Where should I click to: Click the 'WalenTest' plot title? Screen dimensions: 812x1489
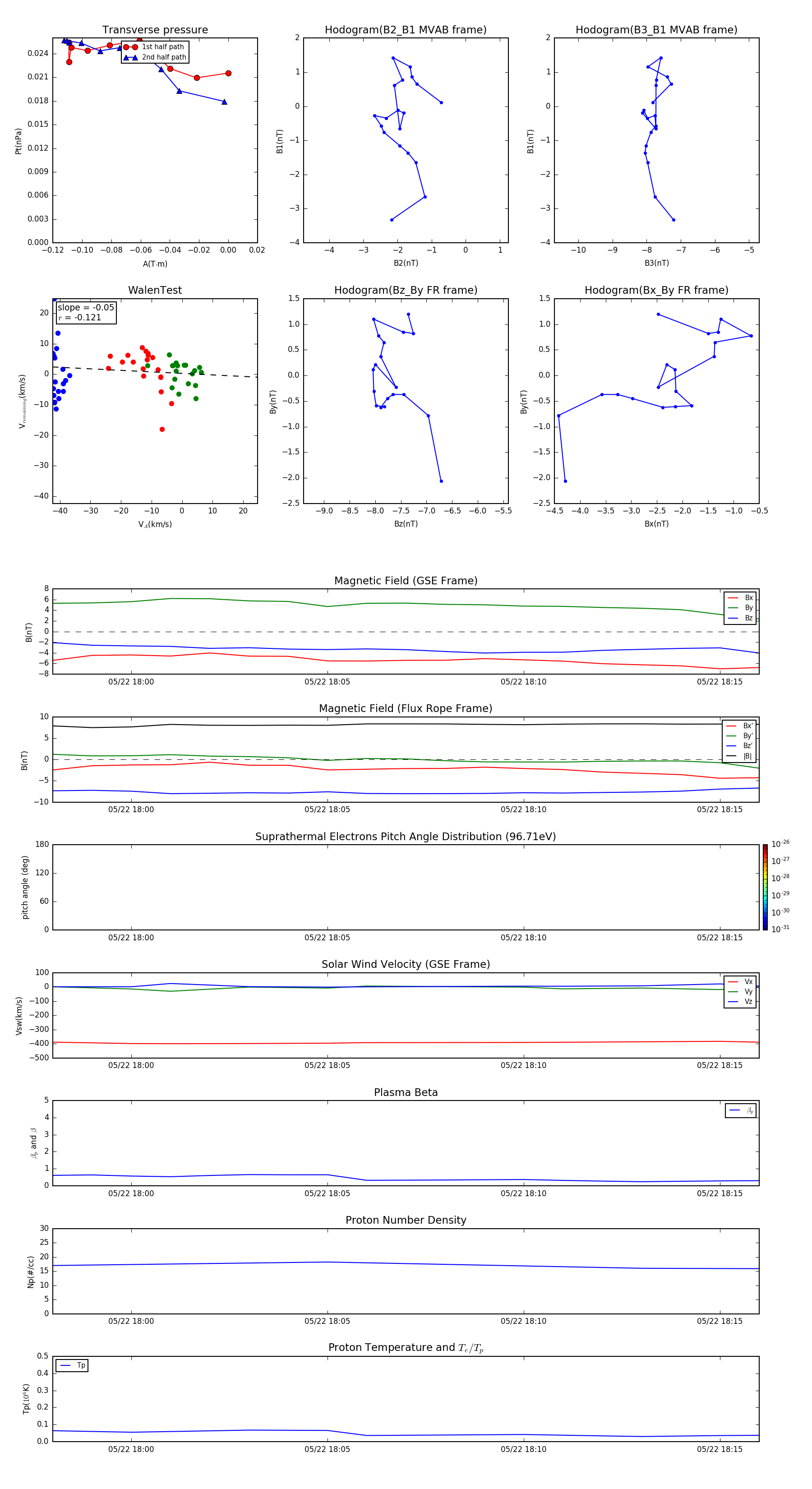click(155, 290)
